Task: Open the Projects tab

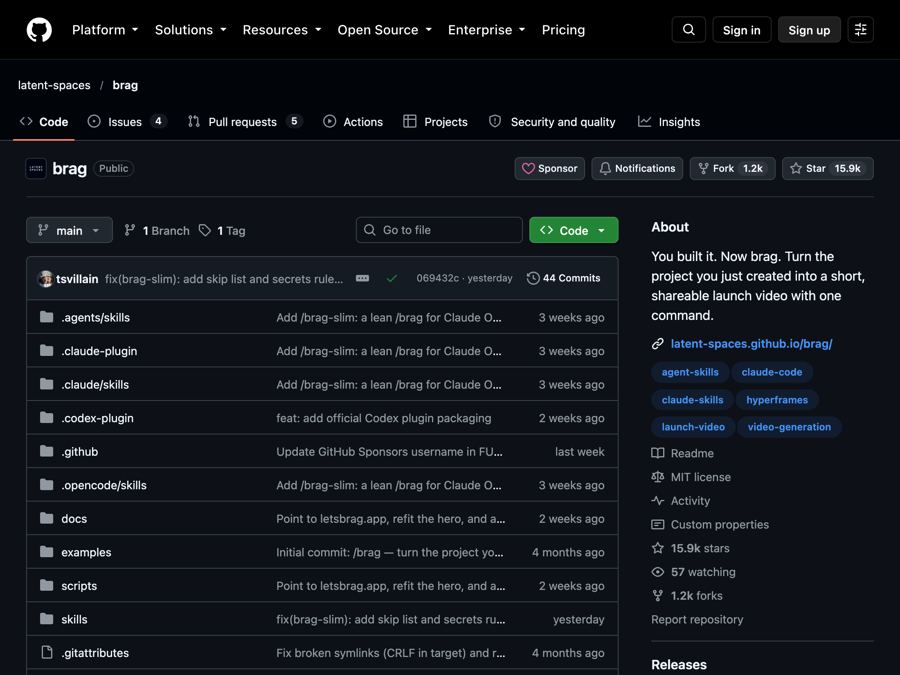Action: coord(436,122)
